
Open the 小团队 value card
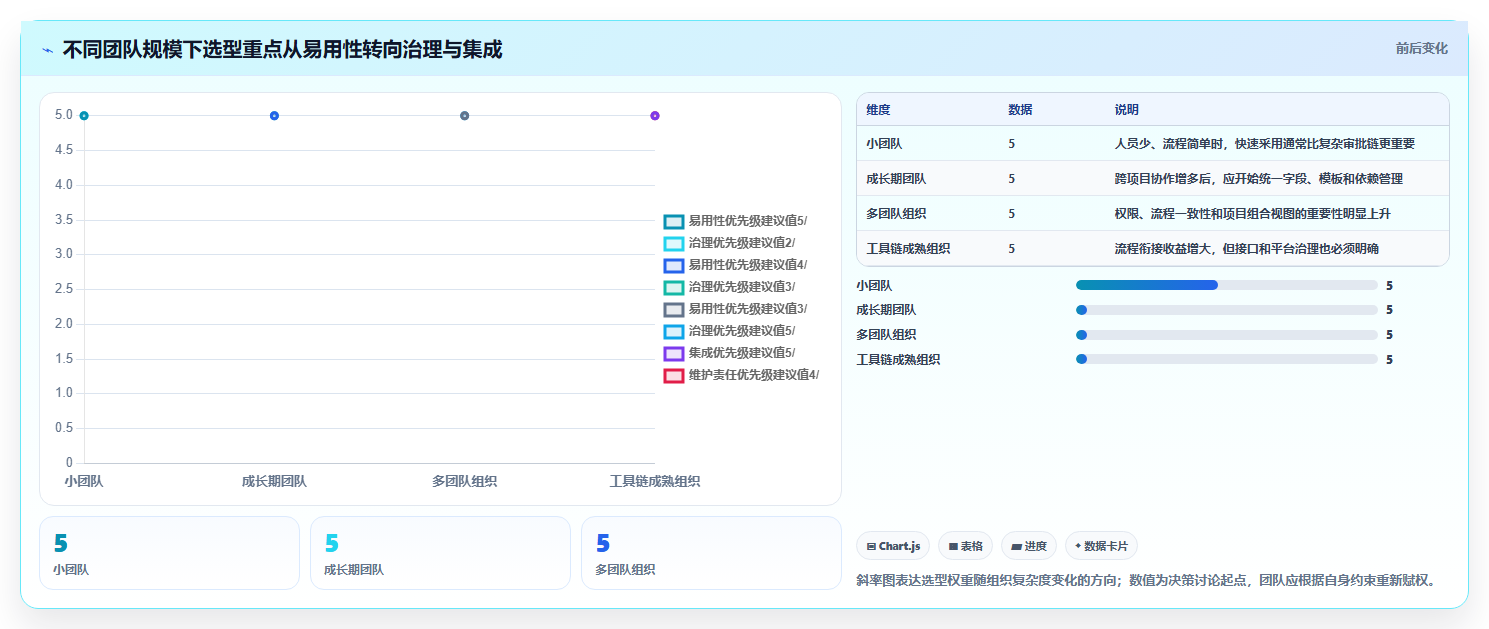[169, 553]
